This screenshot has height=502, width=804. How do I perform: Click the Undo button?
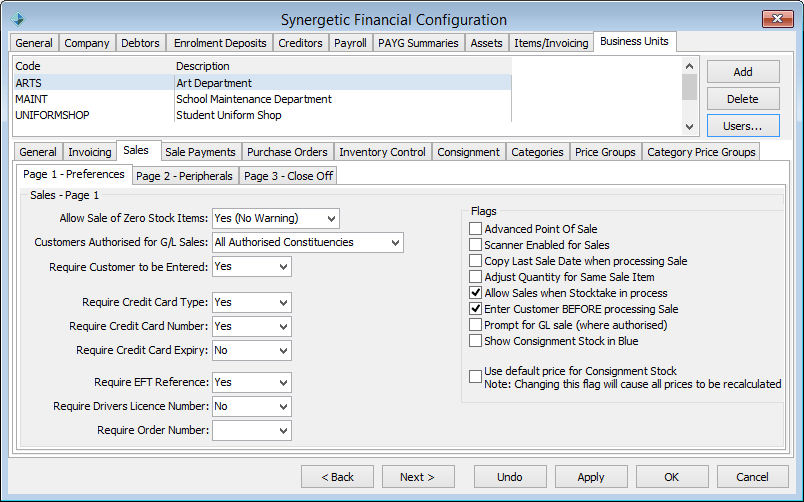click(x=510, y=477)
